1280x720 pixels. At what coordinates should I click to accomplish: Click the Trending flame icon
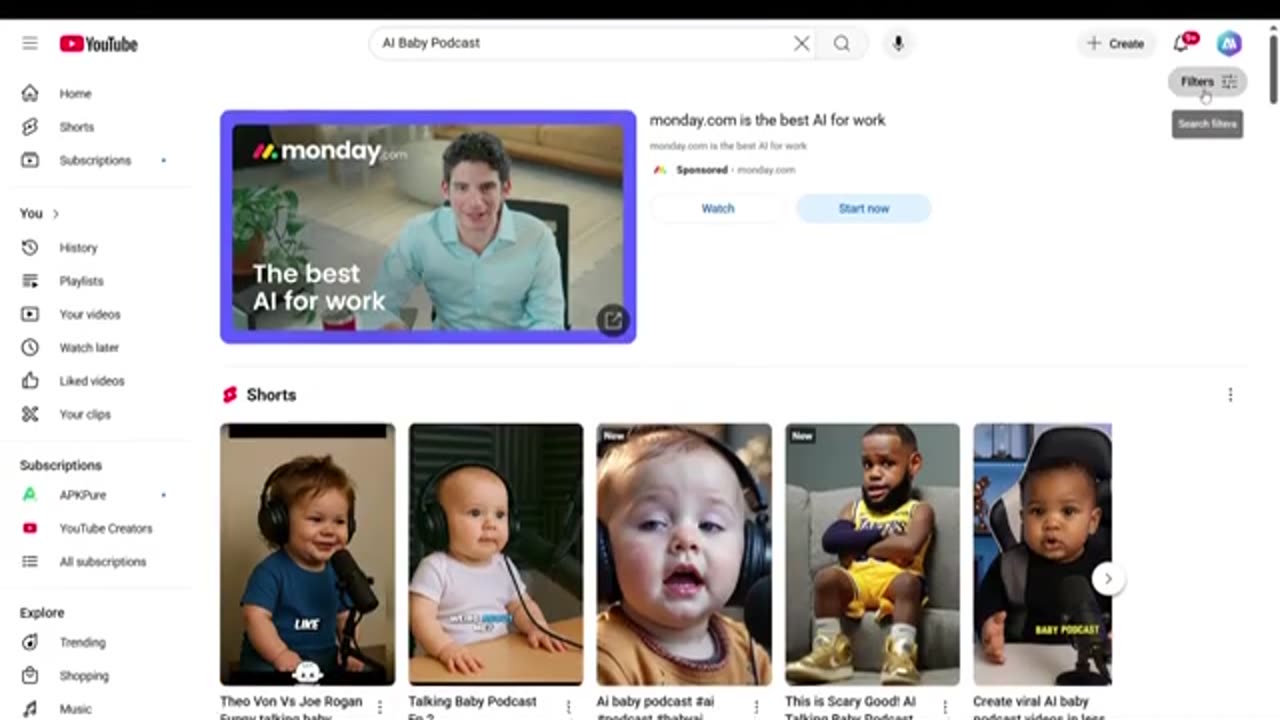pos(30,642)
